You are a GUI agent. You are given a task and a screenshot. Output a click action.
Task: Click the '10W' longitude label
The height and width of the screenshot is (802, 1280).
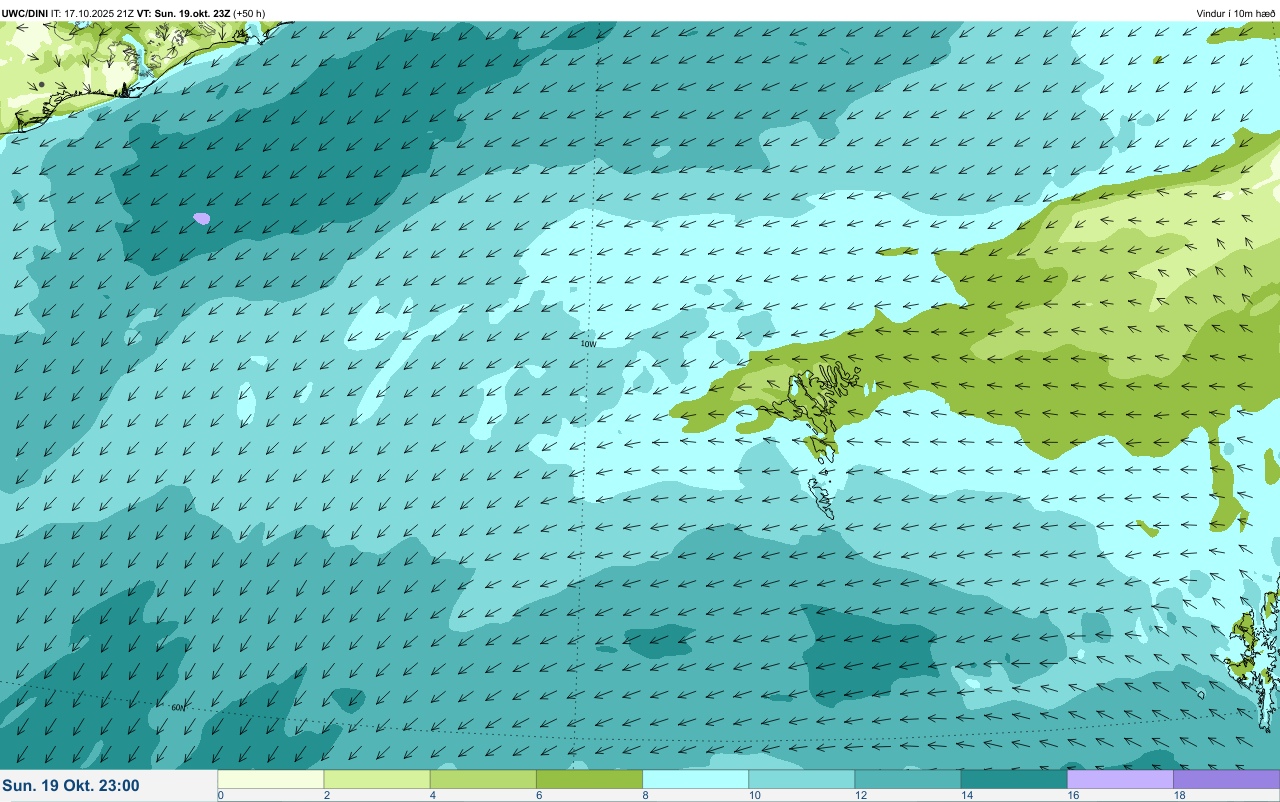click(588, 343)
